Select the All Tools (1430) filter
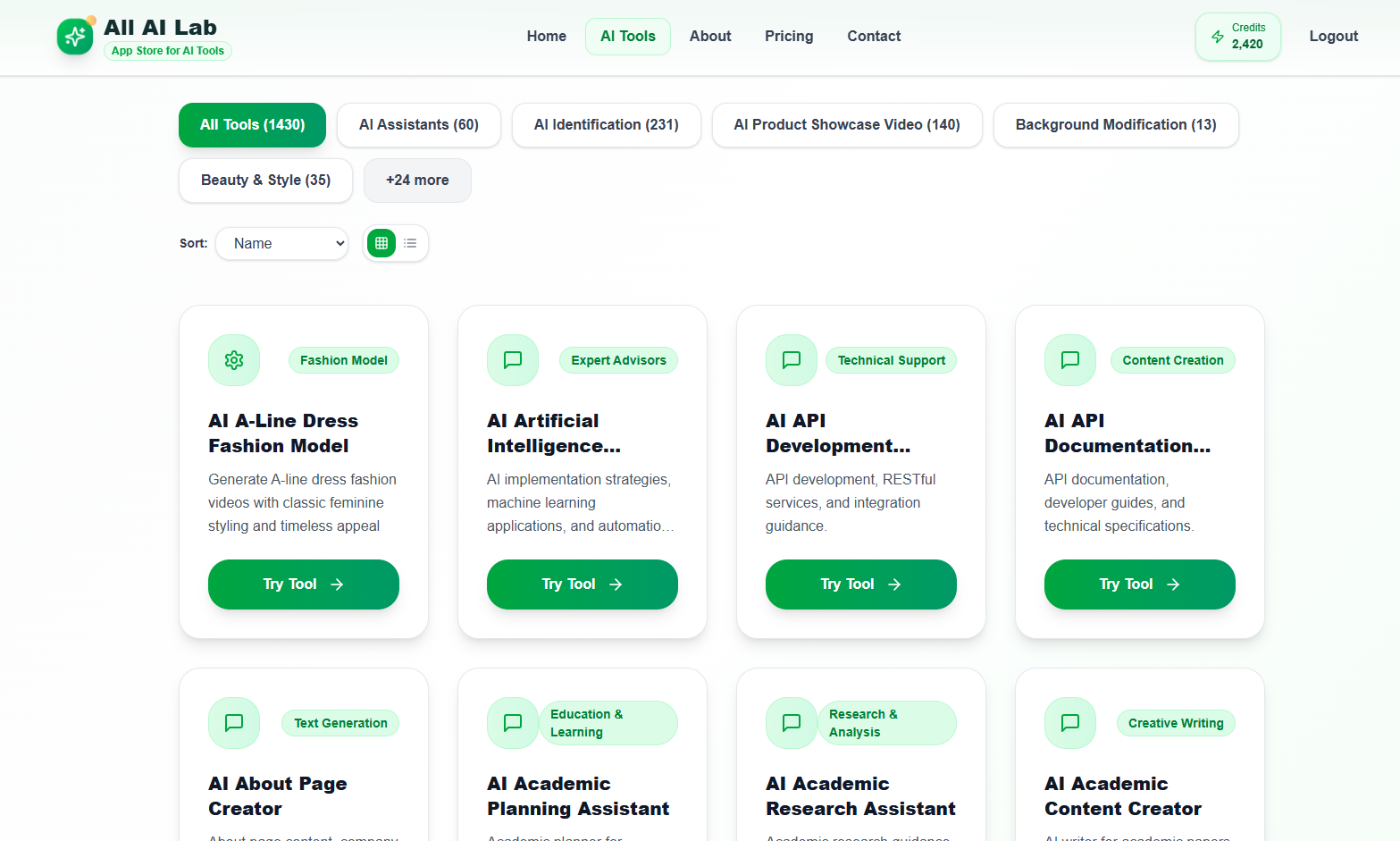 point(252,125)
